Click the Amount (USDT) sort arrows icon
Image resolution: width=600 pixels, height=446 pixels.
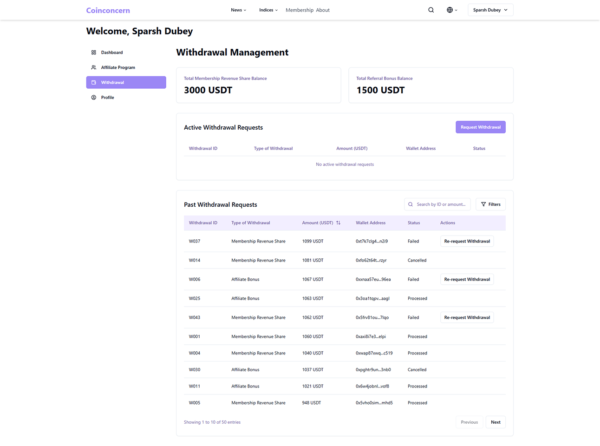(338, 223)
